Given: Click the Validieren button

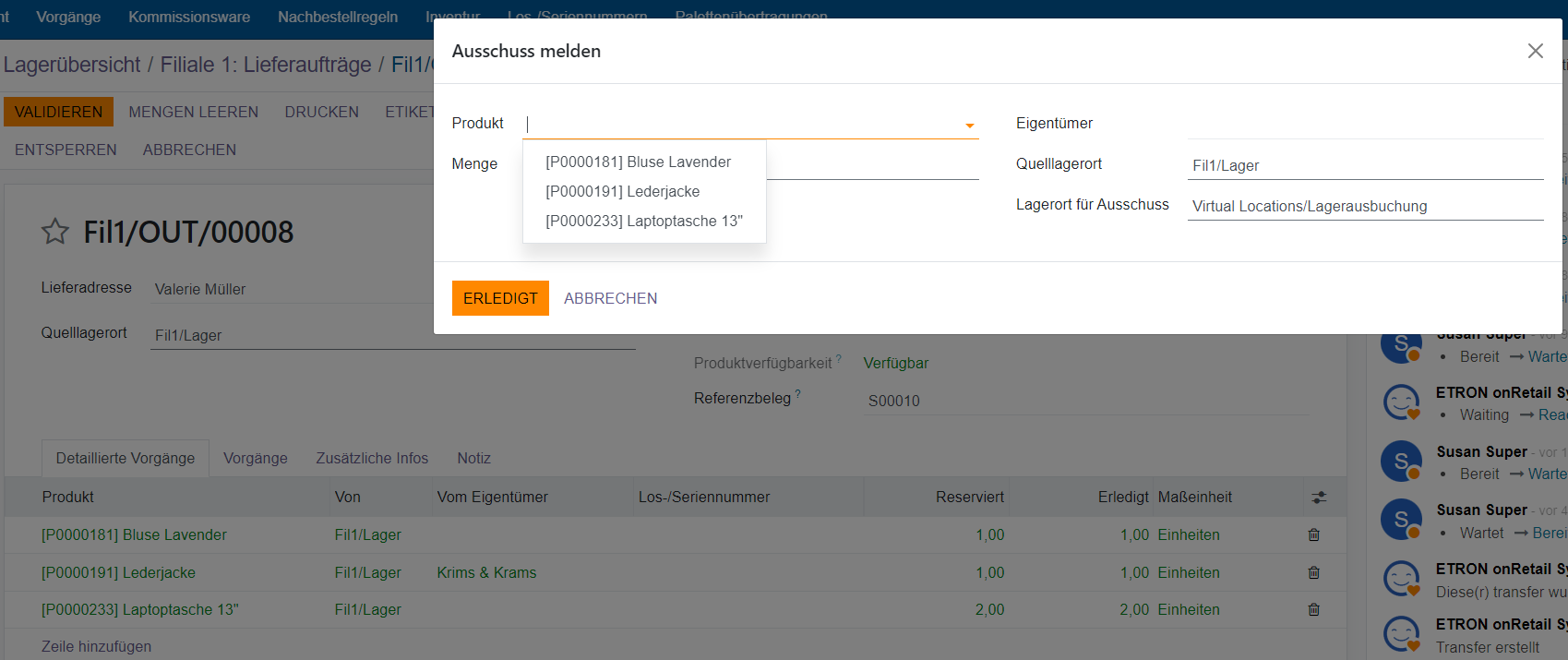Looking at the screenshot, I should tap(58, 112).
